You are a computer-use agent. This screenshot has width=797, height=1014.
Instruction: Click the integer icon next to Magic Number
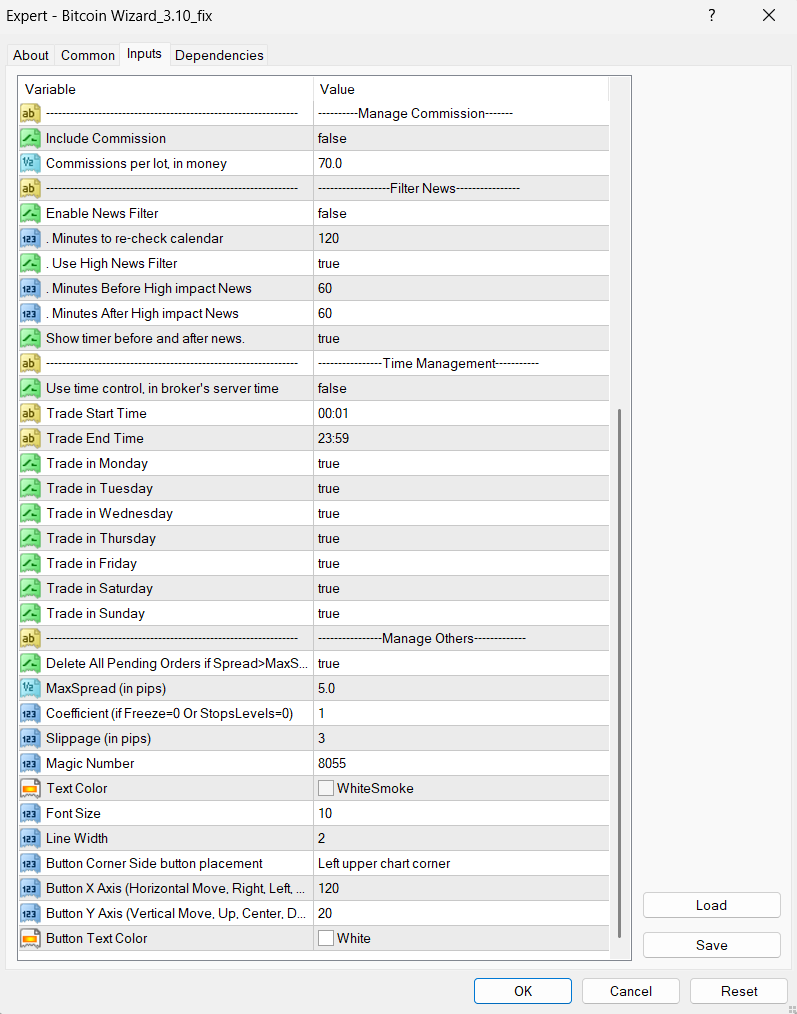click(x=30, y=764)
